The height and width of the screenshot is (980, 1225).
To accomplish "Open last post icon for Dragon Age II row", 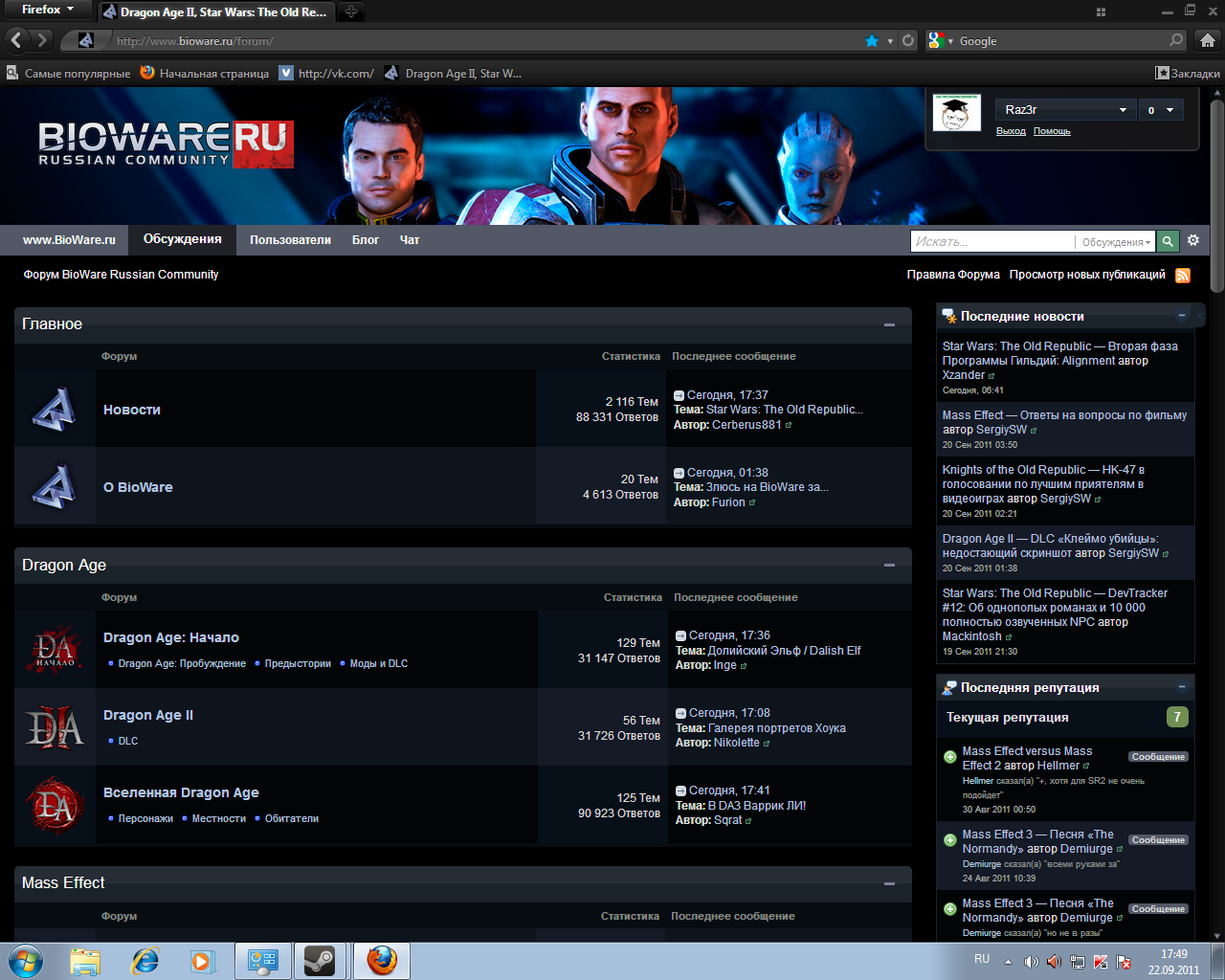I will click(680, 713).
